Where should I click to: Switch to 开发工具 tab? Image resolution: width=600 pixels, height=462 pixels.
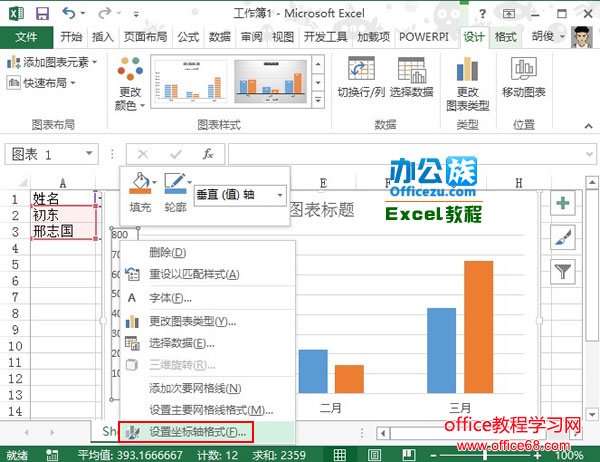(x=325, y=37)
